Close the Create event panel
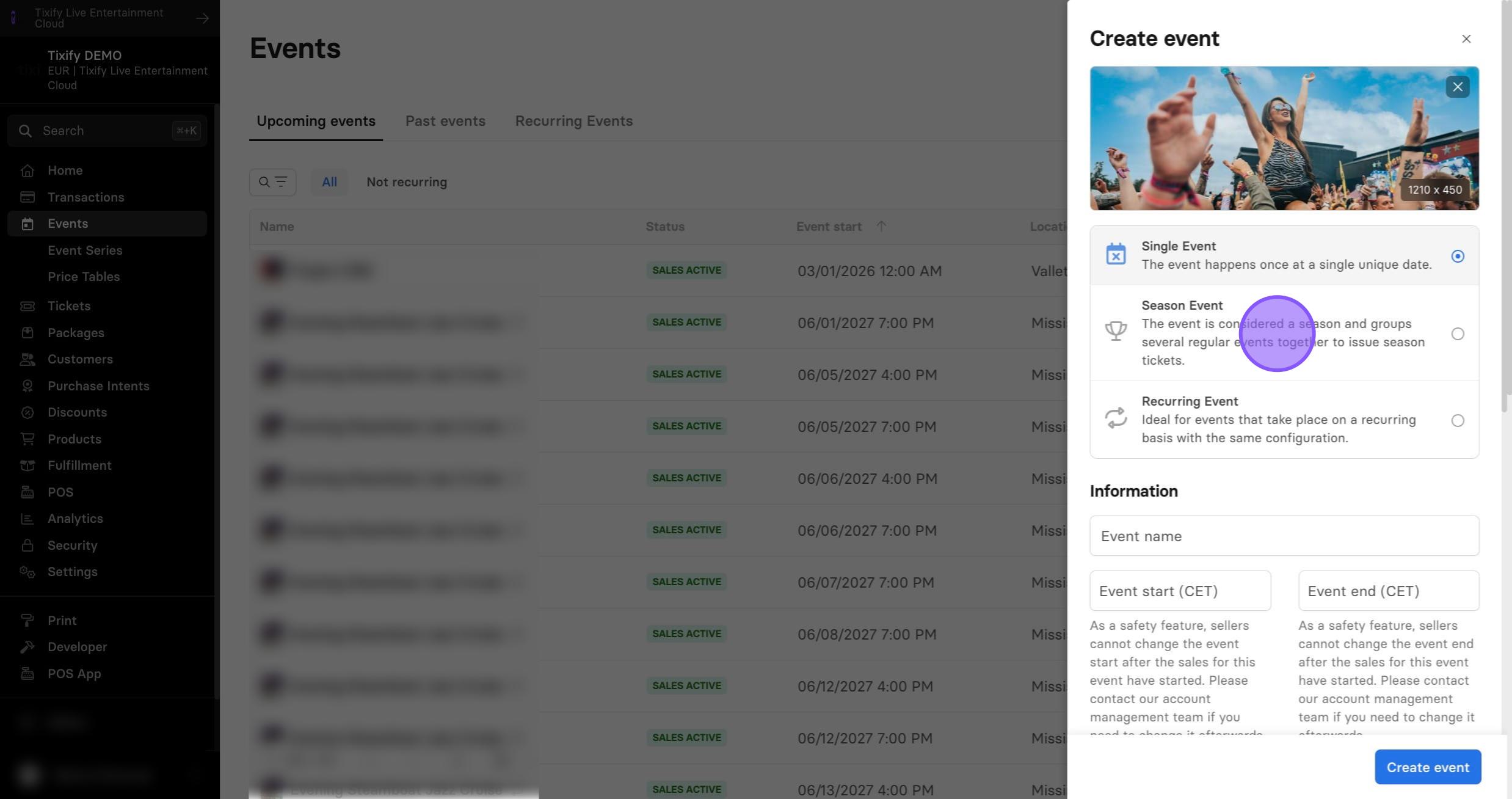This screenshot has height=799, width=1512. click(x=1466, y=39)
